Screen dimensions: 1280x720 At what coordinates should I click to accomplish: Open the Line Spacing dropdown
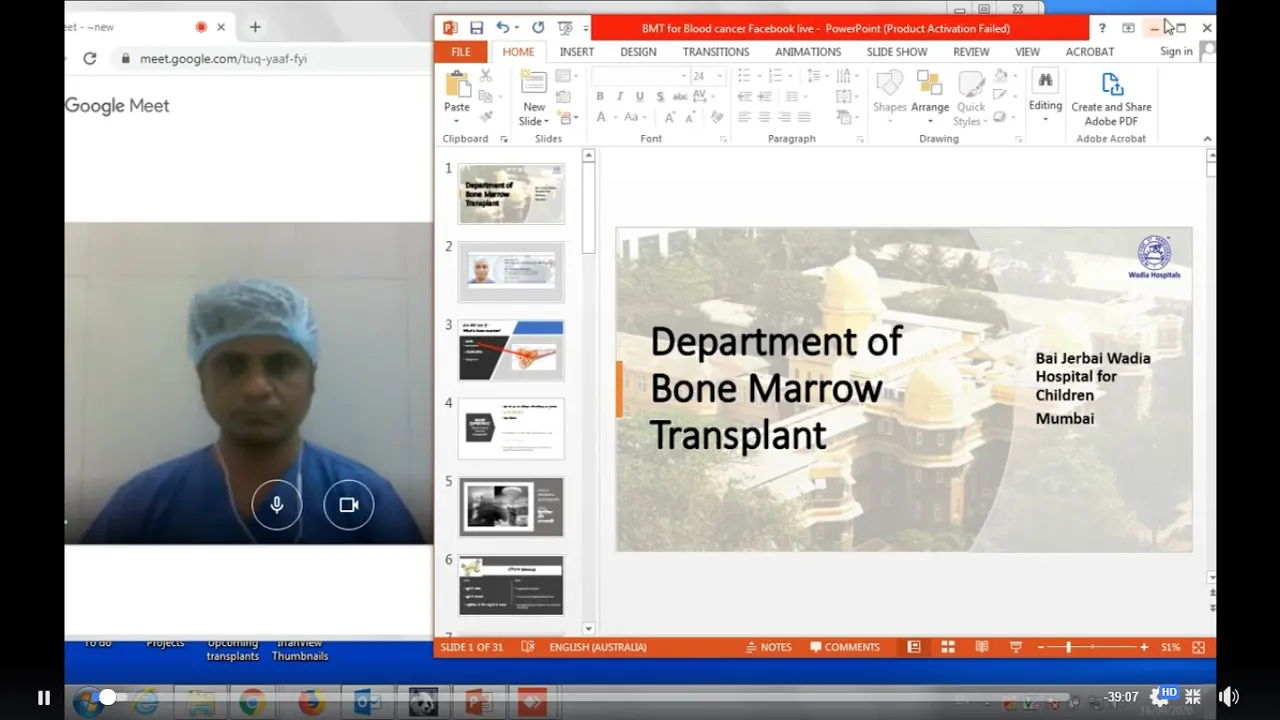point(819,75)
